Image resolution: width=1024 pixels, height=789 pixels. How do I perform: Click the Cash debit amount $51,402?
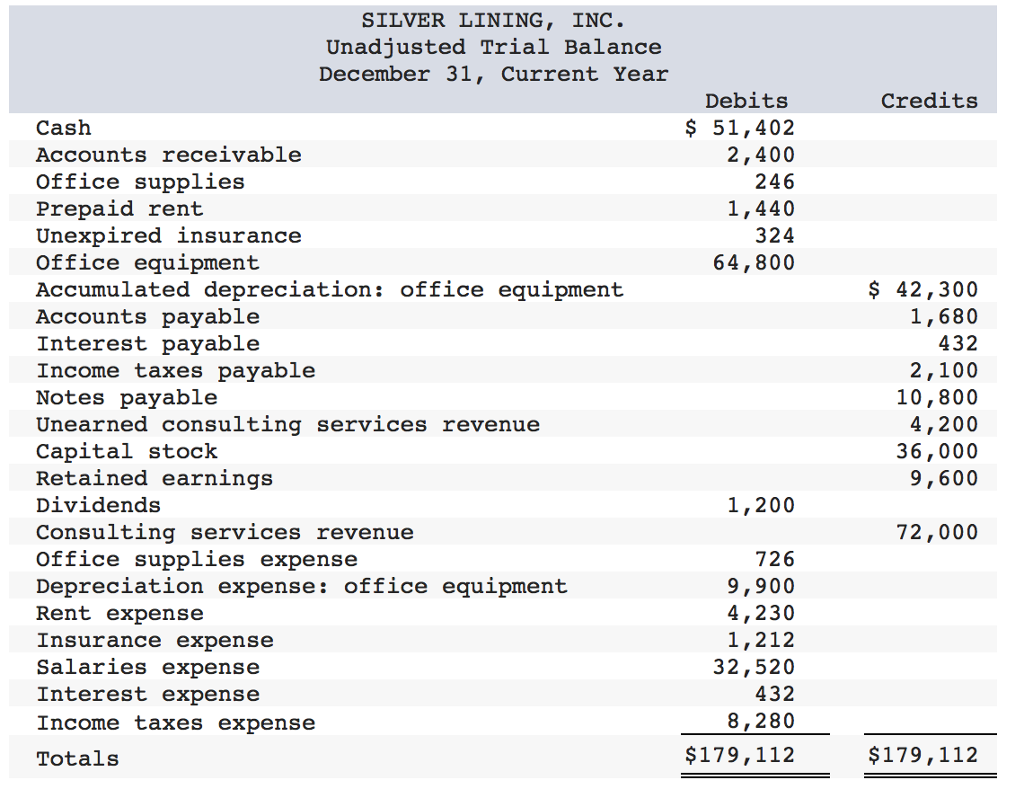pyautogui.click(x=740, y=128)
